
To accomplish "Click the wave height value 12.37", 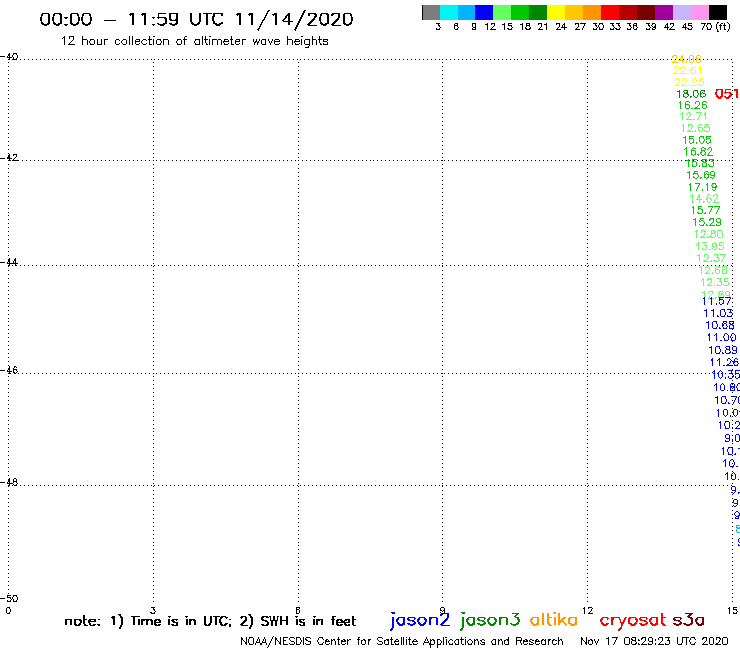I will 711,258.
